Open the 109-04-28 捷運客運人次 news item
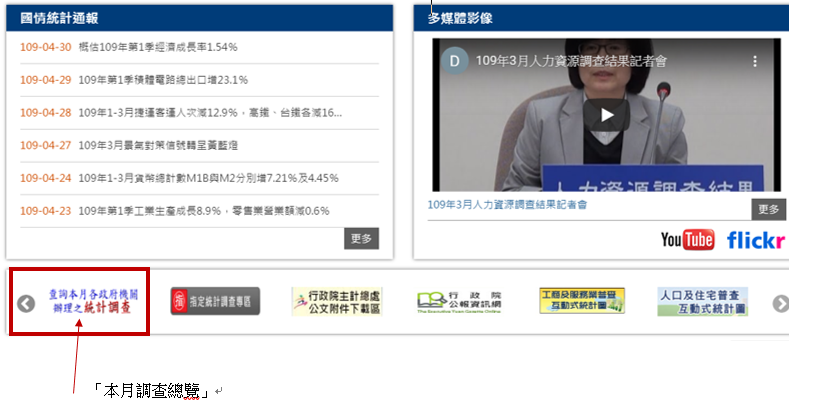 (210, 113)
